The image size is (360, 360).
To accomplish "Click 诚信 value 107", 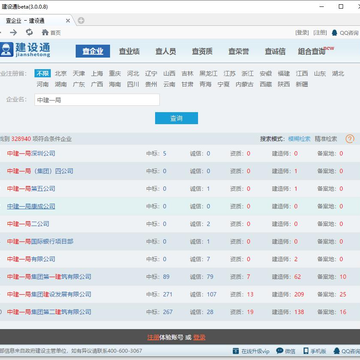I will [x=211, y=294].
